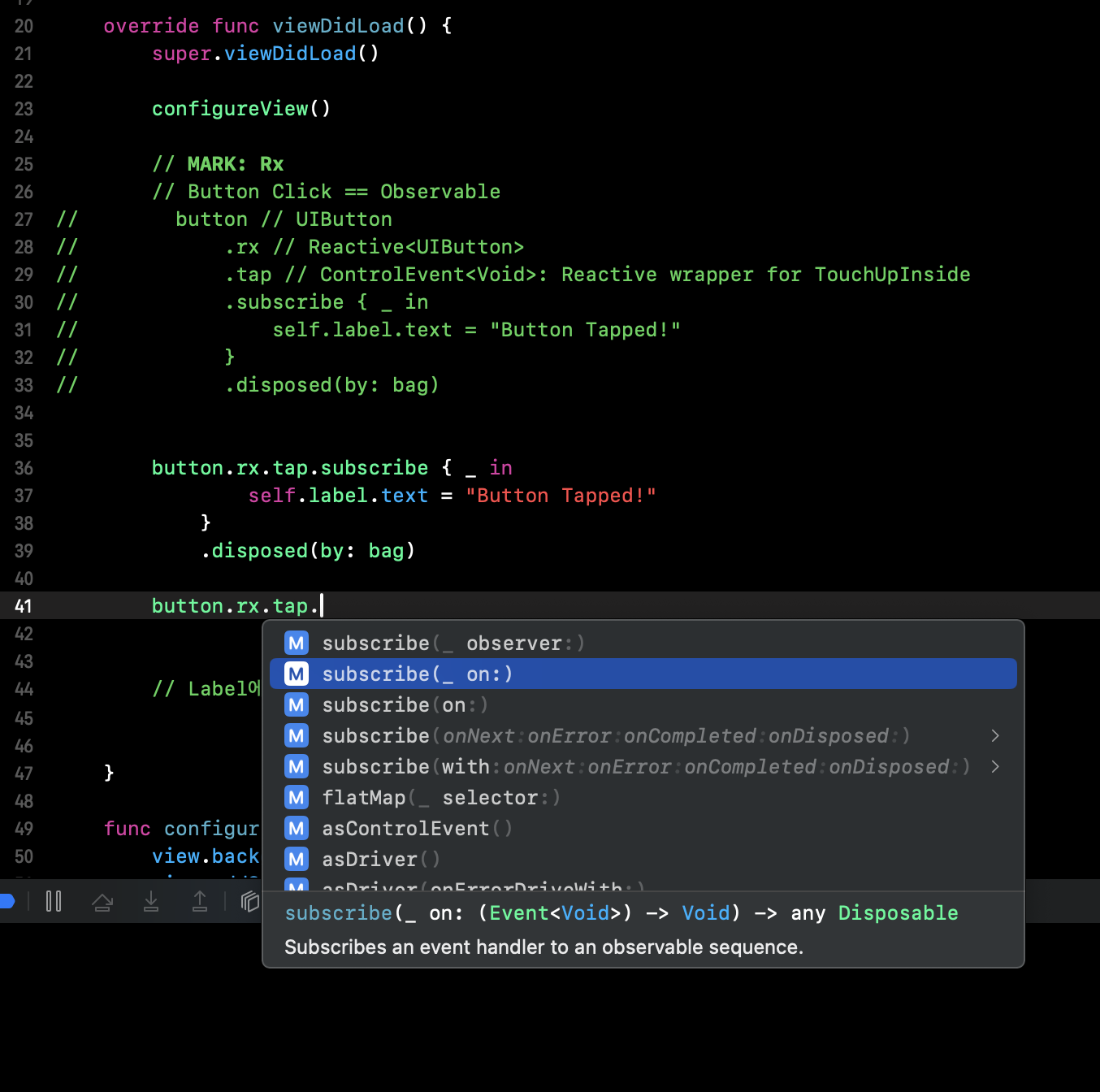Image resolution: width=1100 pixels, height=1092 pixels.
Task: Click line number 41 in the gutter
Action: (x=24, y=606)
